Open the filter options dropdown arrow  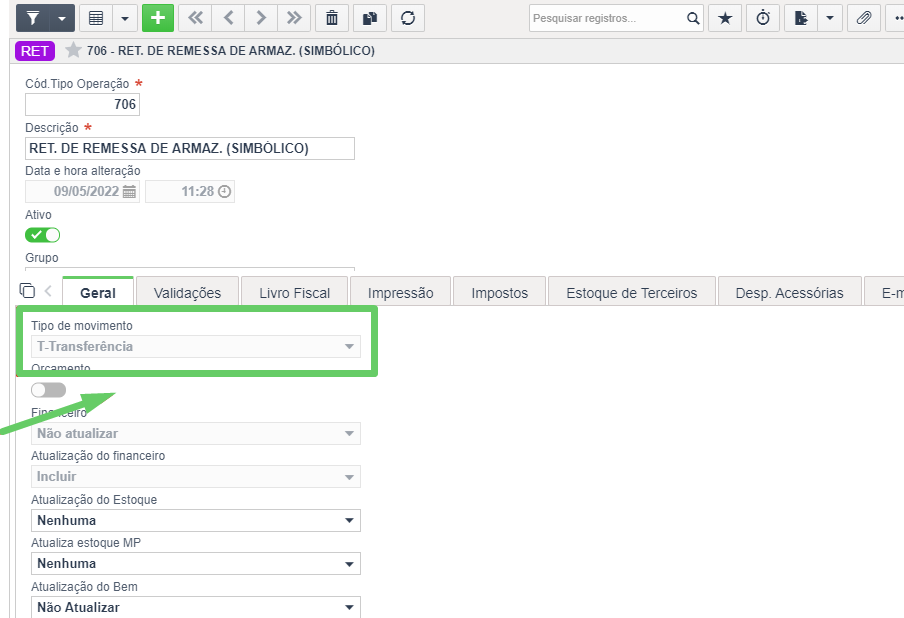[x=62, y=18]
